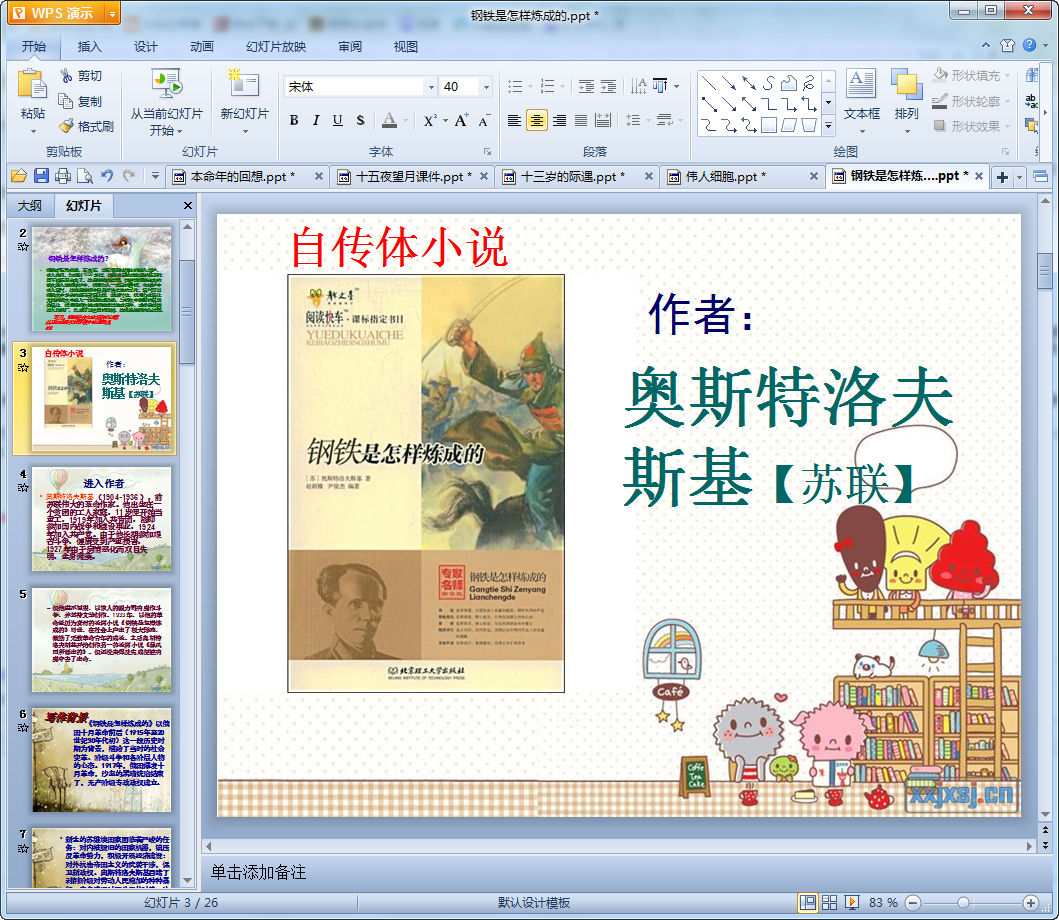Click the decrease indent icon

tap(586, 86)
